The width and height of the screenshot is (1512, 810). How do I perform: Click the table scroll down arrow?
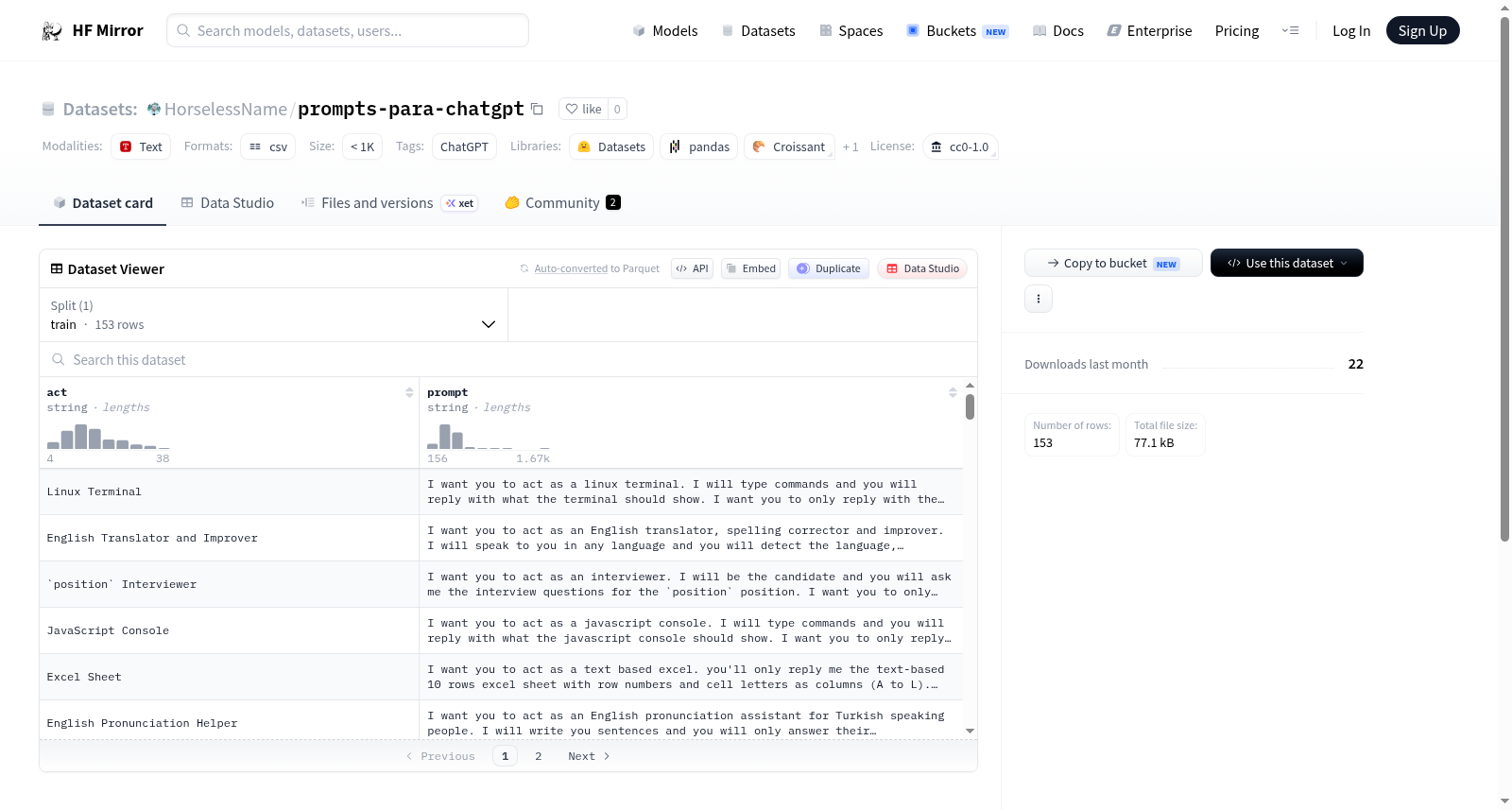click(x=970, y=731)
